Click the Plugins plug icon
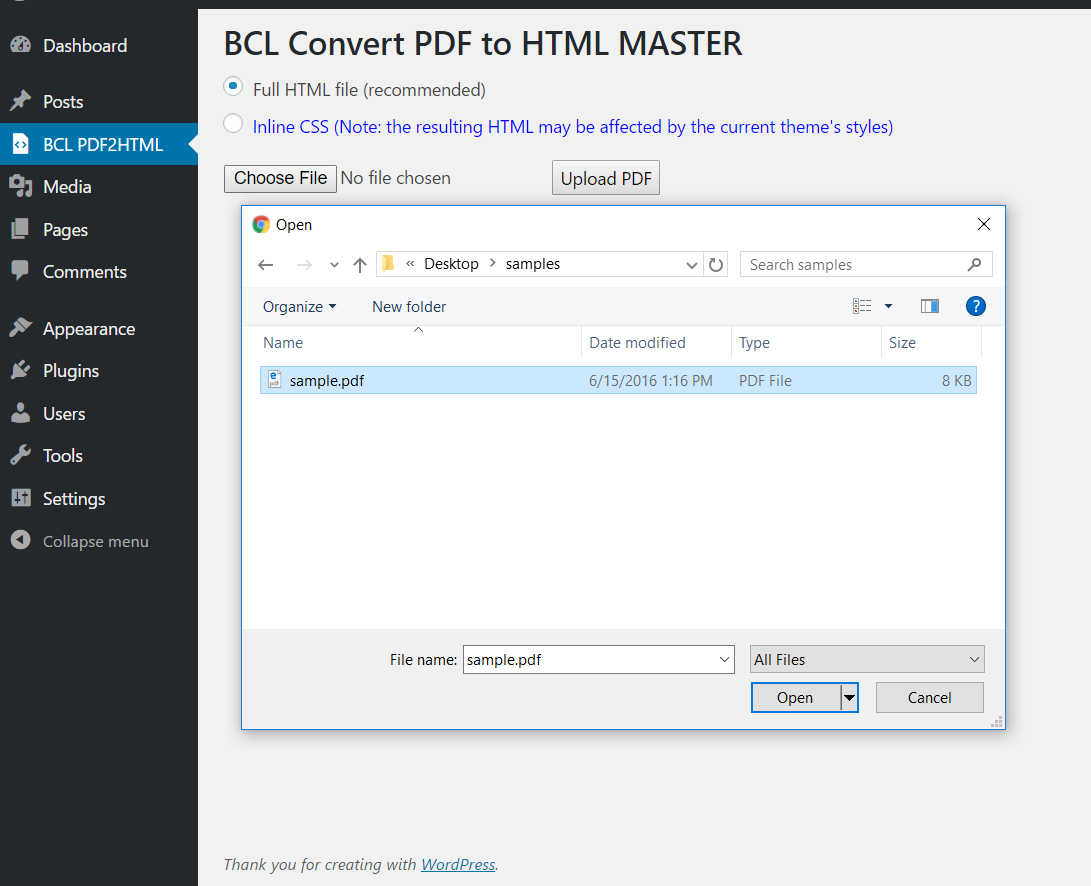This screenshot has height=886, width=1091. point(20,371)
